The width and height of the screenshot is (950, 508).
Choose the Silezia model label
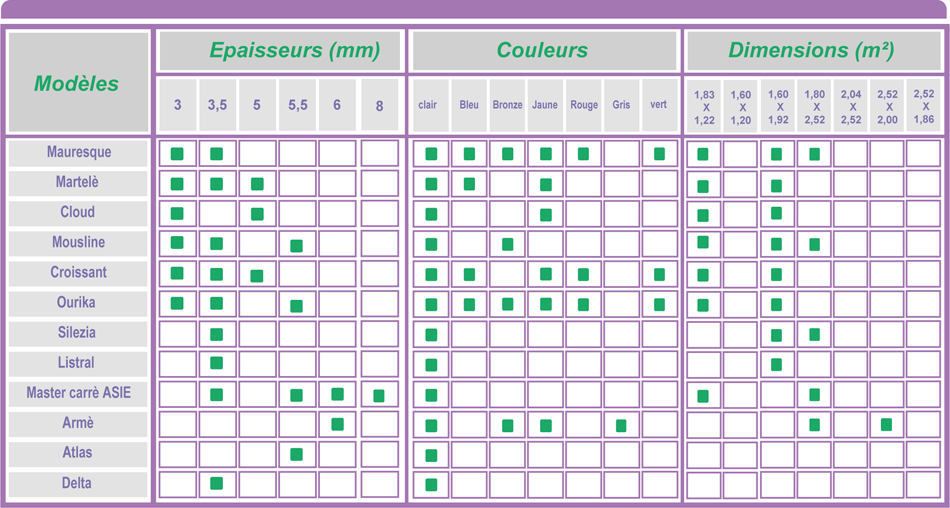coord(78,332)
